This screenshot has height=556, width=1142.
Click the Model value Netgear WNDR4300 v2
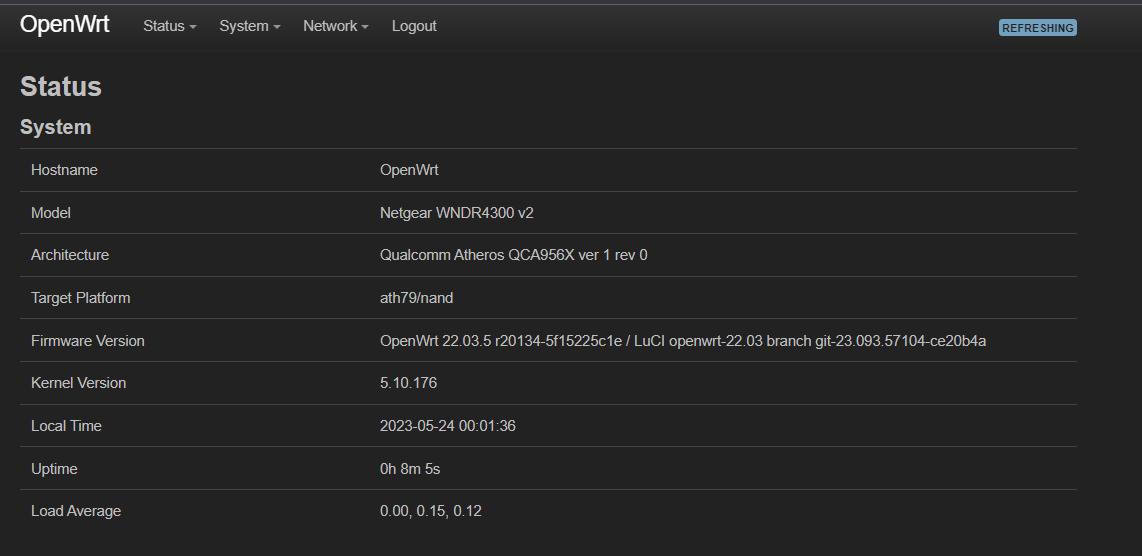[457, 213]
